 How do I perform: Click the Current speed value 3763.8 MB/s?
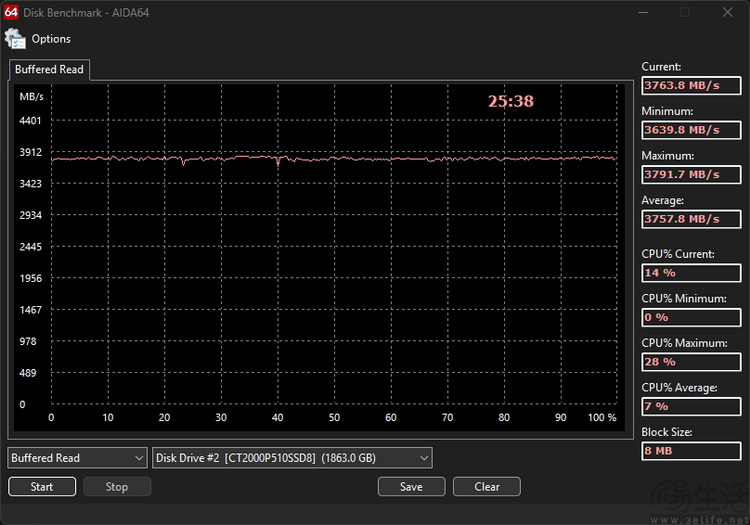[691, 86]
